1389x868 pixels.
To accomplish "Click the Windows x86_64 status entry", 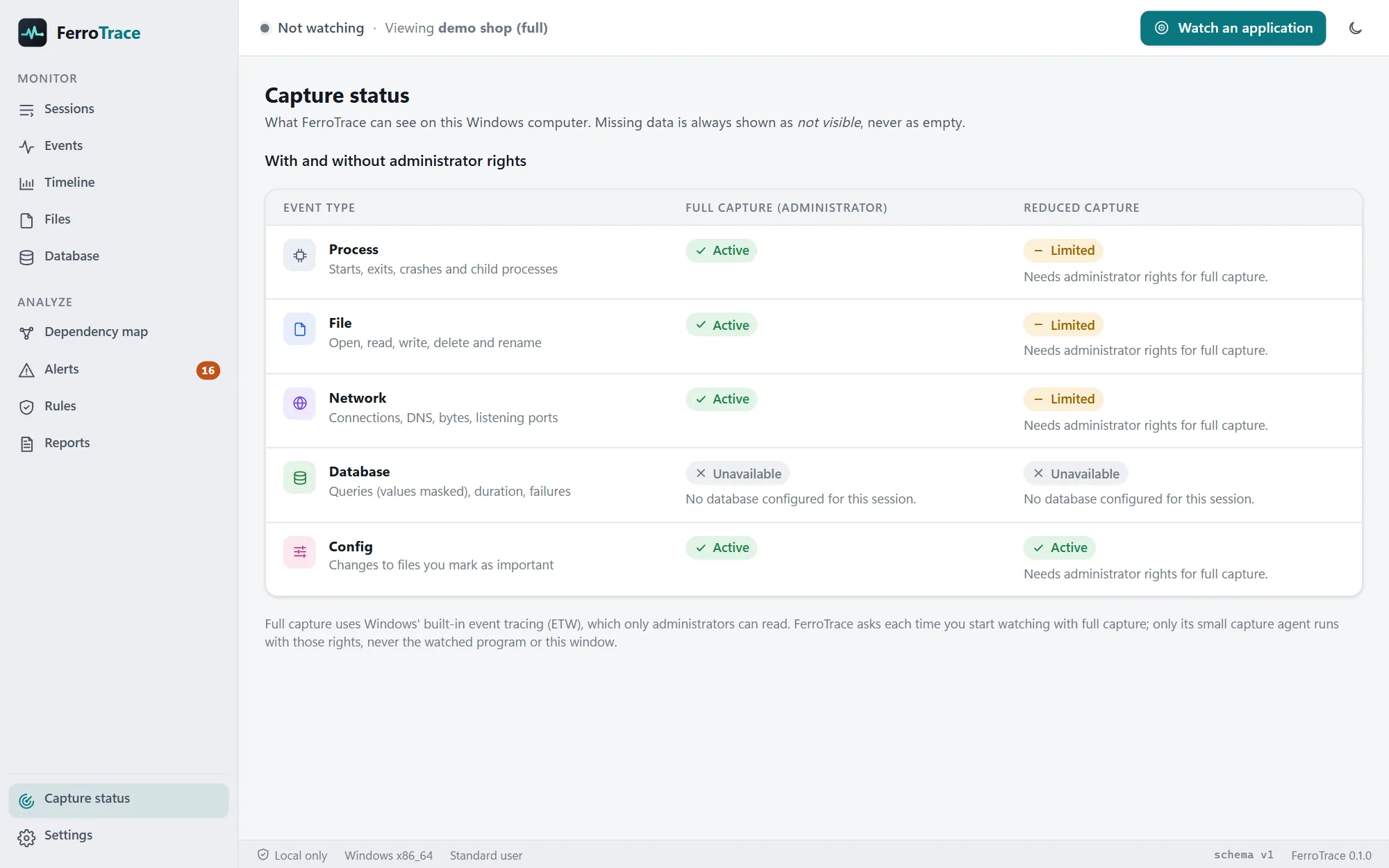I will [x=388, y=856].
